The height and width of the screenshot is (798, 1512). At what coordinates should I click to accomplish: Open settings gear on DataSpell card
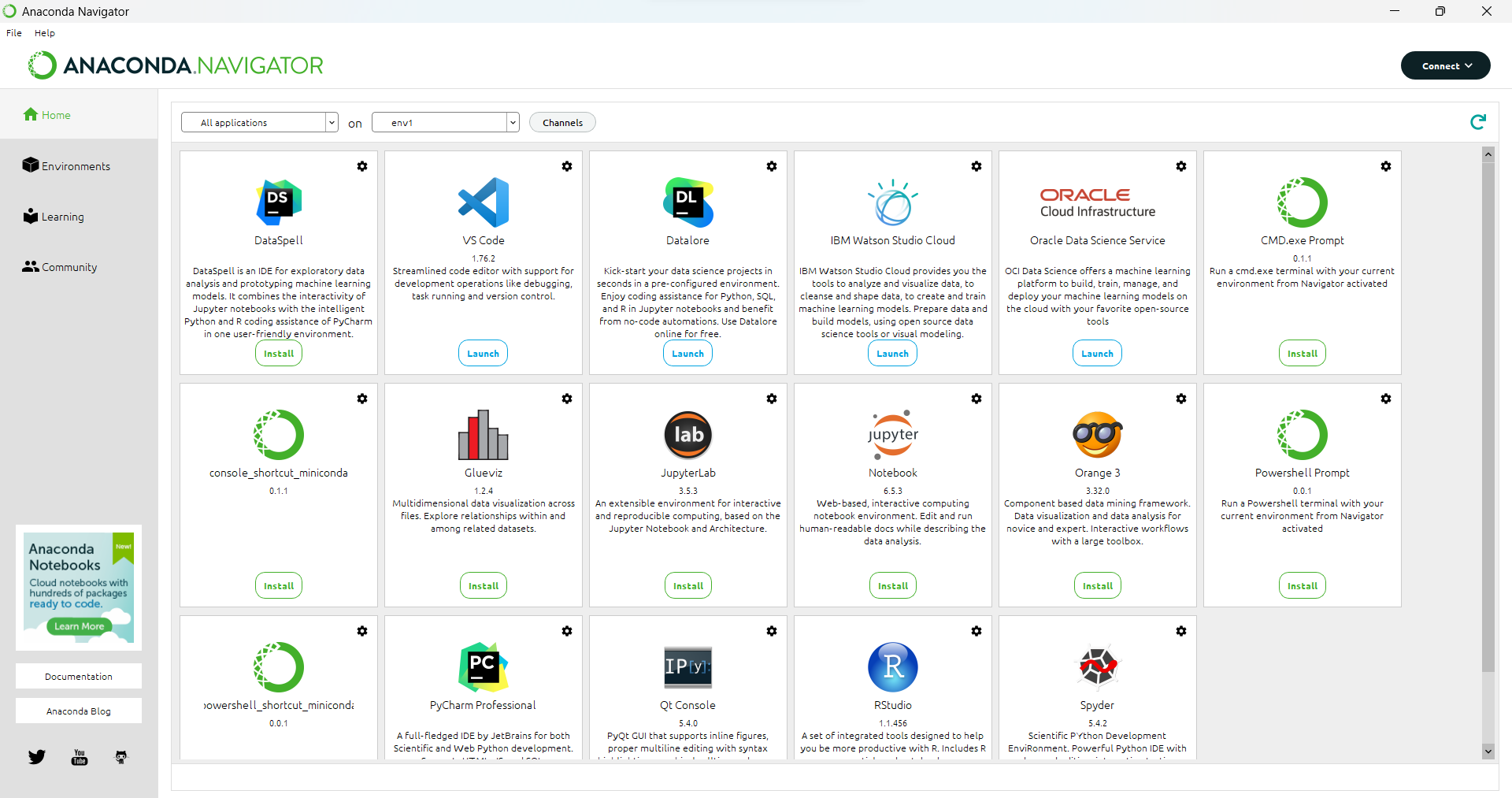point(362,166)
